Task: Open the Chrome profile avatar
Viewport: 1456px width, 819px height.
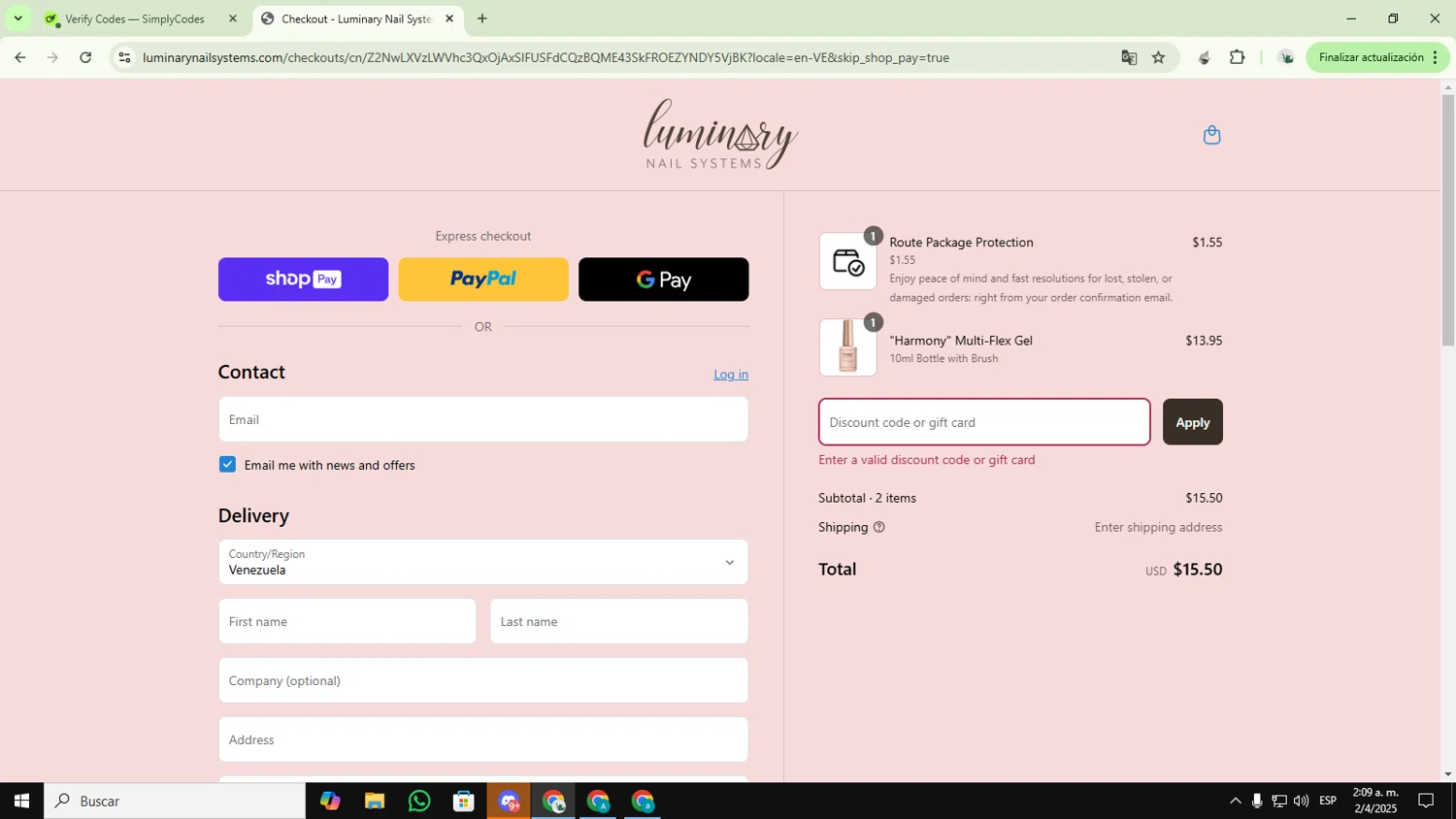Action: (x=1286, y=57)
